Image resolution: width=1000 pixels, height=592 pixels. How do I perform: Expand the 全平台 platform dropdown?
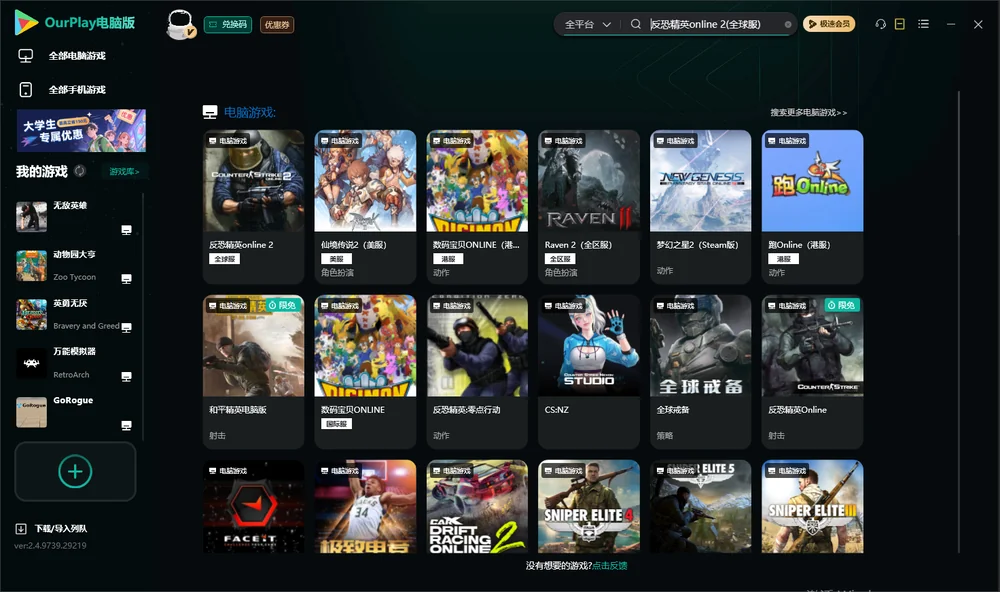(587, 24)
